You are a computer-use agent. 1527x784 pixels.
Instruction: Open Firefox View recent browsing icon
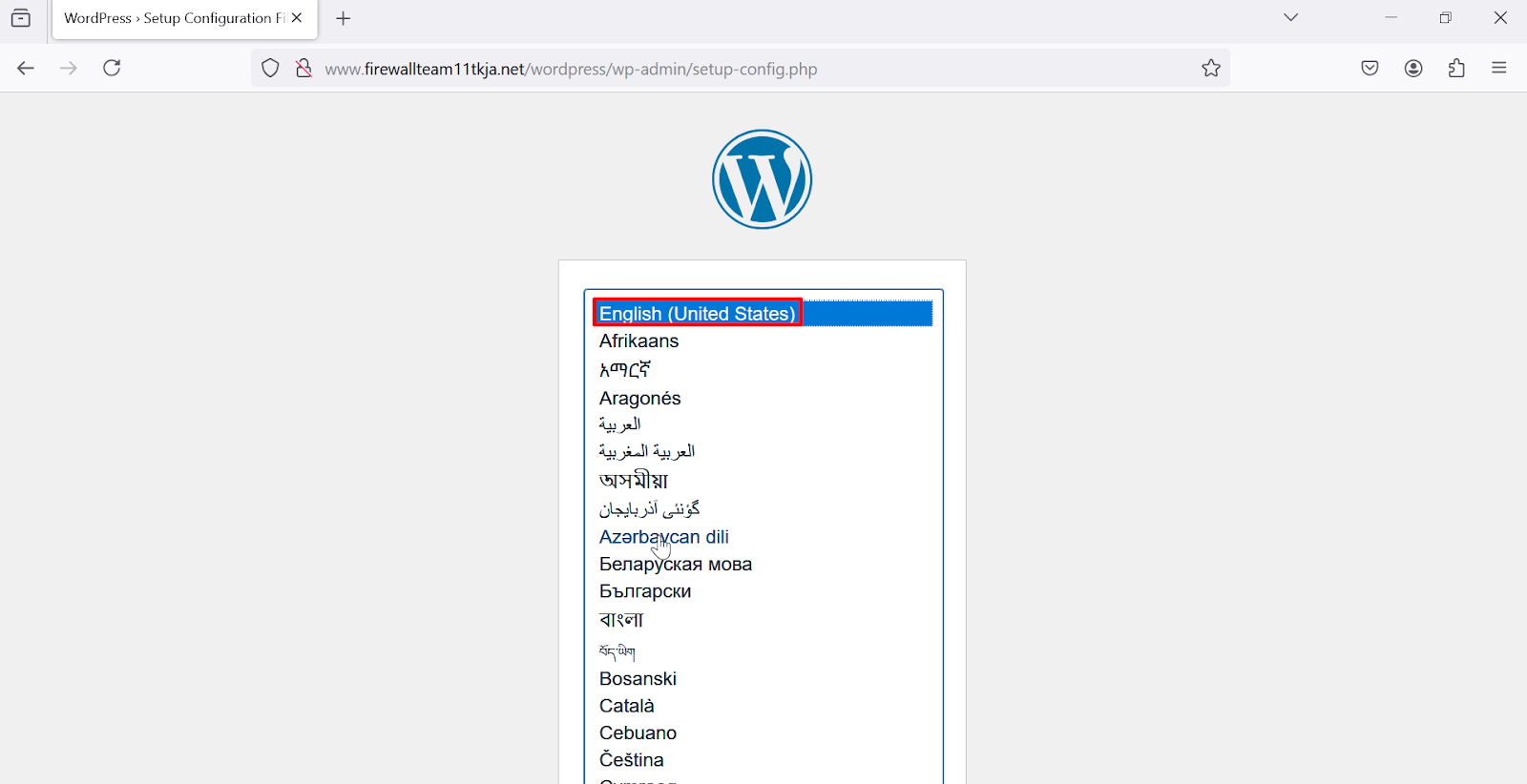[x=21, y=18]
